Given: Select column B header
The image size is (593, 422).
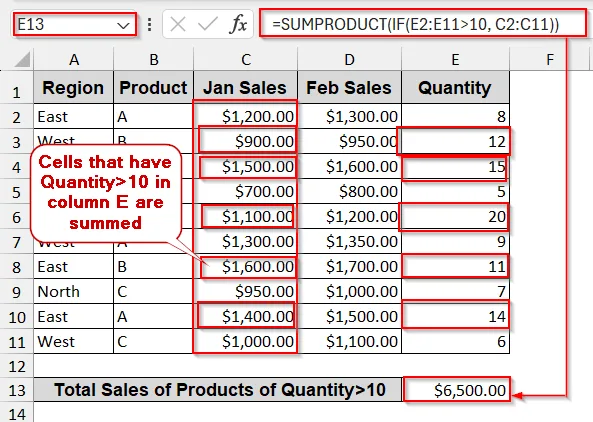Looking at the screenshot, I should (x=154, y=59).
